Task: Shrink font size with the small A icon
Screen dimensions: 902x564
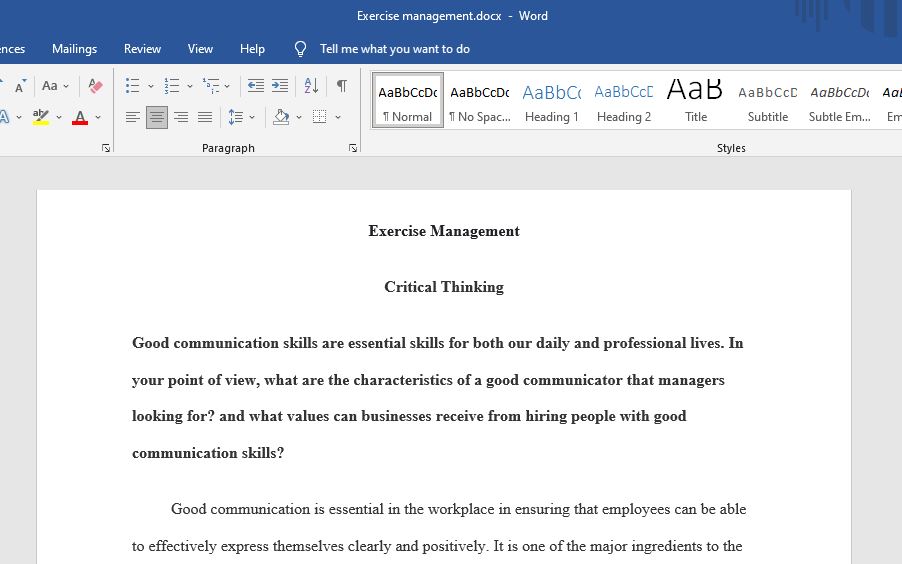Action: pos(20,86)
